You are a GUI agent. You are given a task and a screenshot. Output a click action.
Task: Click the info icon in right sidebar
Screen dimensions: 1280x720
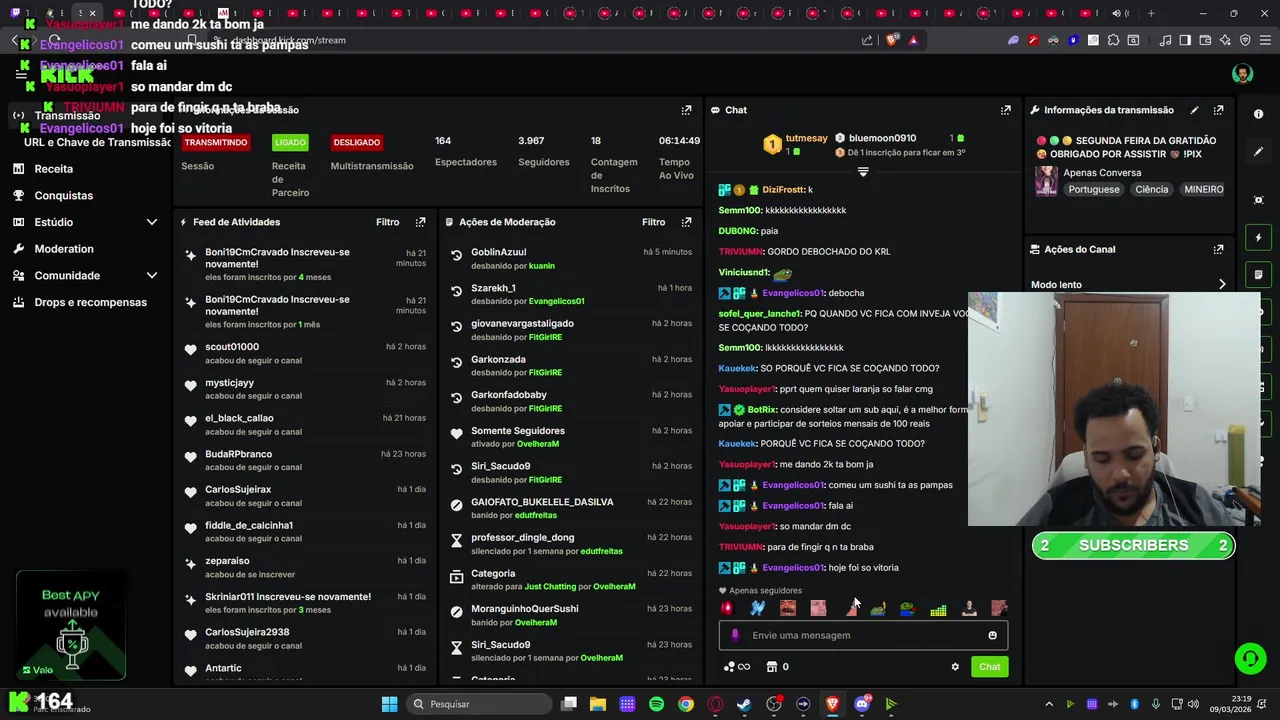tap(1259, 114)
